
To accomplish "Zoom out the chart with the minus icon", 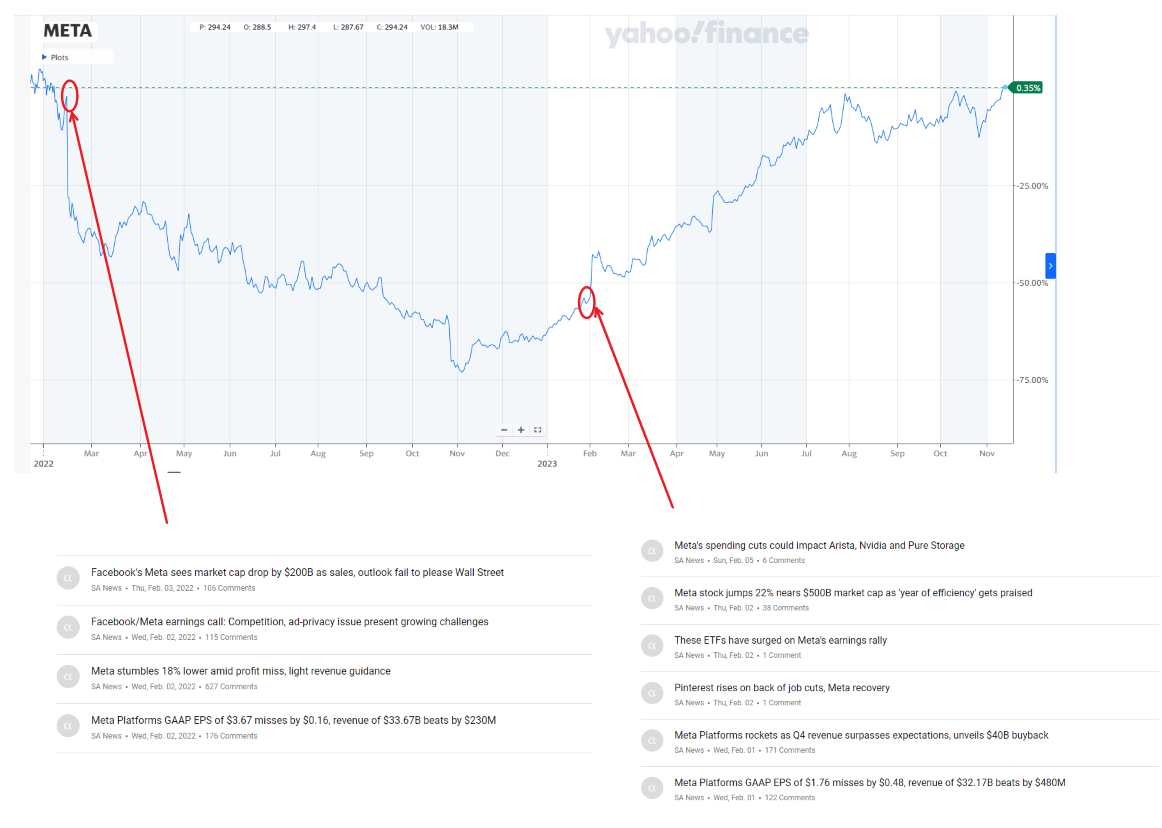I will [x=504, y=429].
